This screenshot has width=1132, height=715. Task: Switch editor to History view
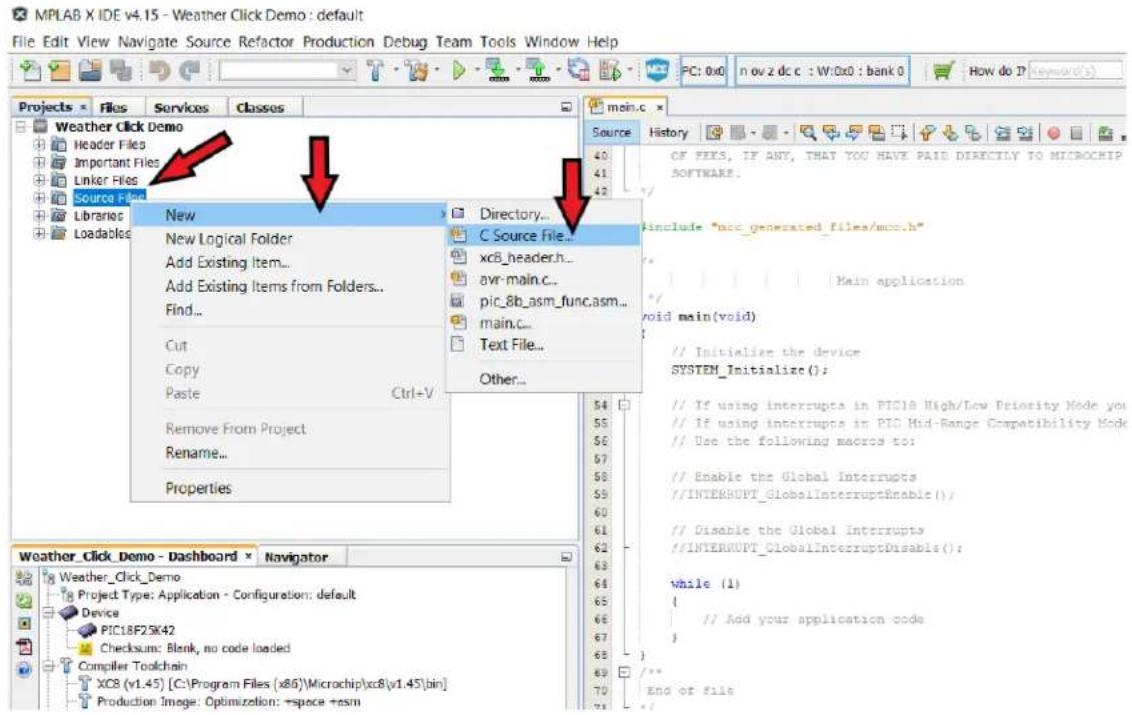point(668,133)
